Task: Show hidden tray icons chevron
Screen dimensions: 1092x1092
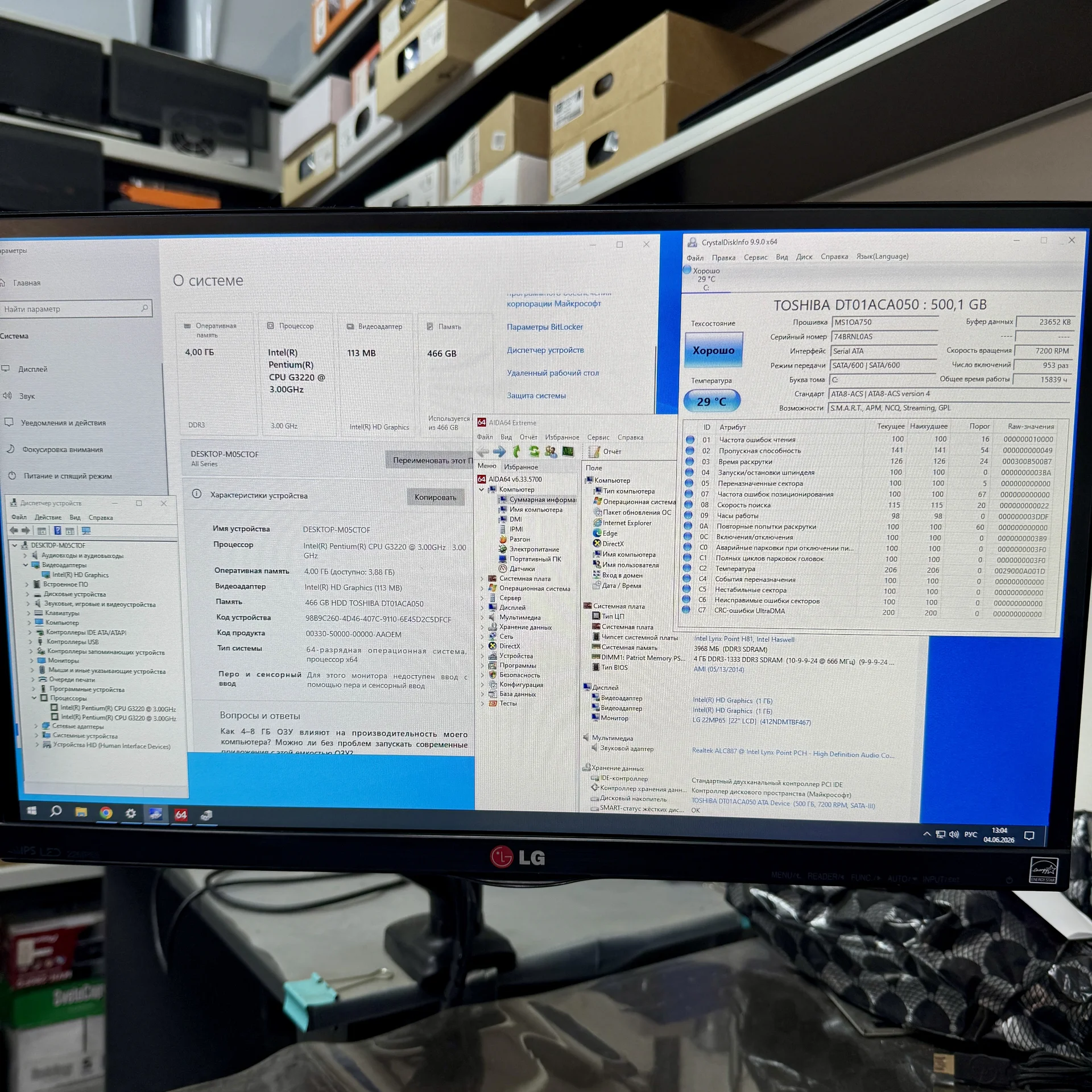Action: coord(926,834)
